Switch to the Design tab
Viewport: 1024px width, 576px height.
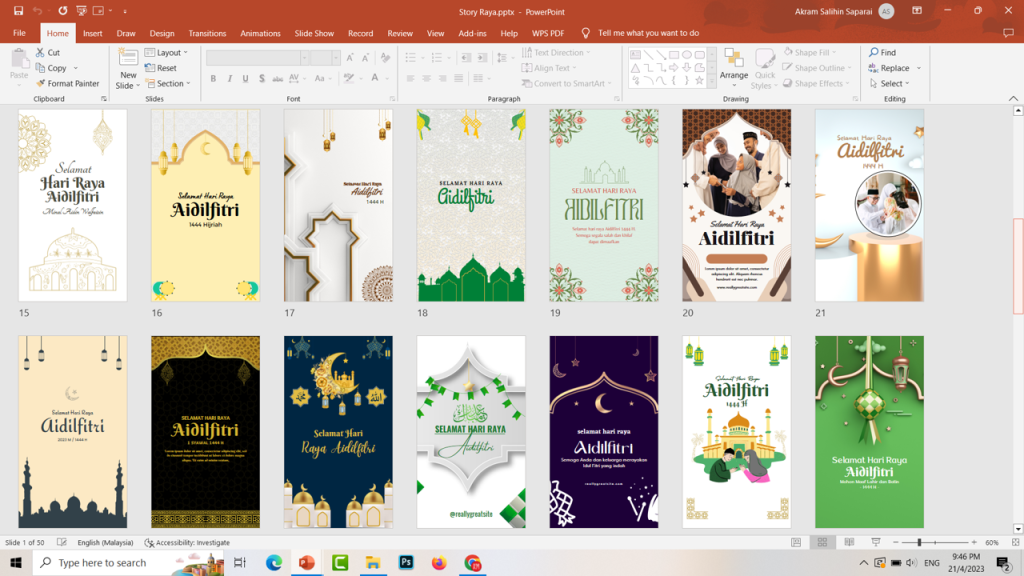tap(161, 33)
